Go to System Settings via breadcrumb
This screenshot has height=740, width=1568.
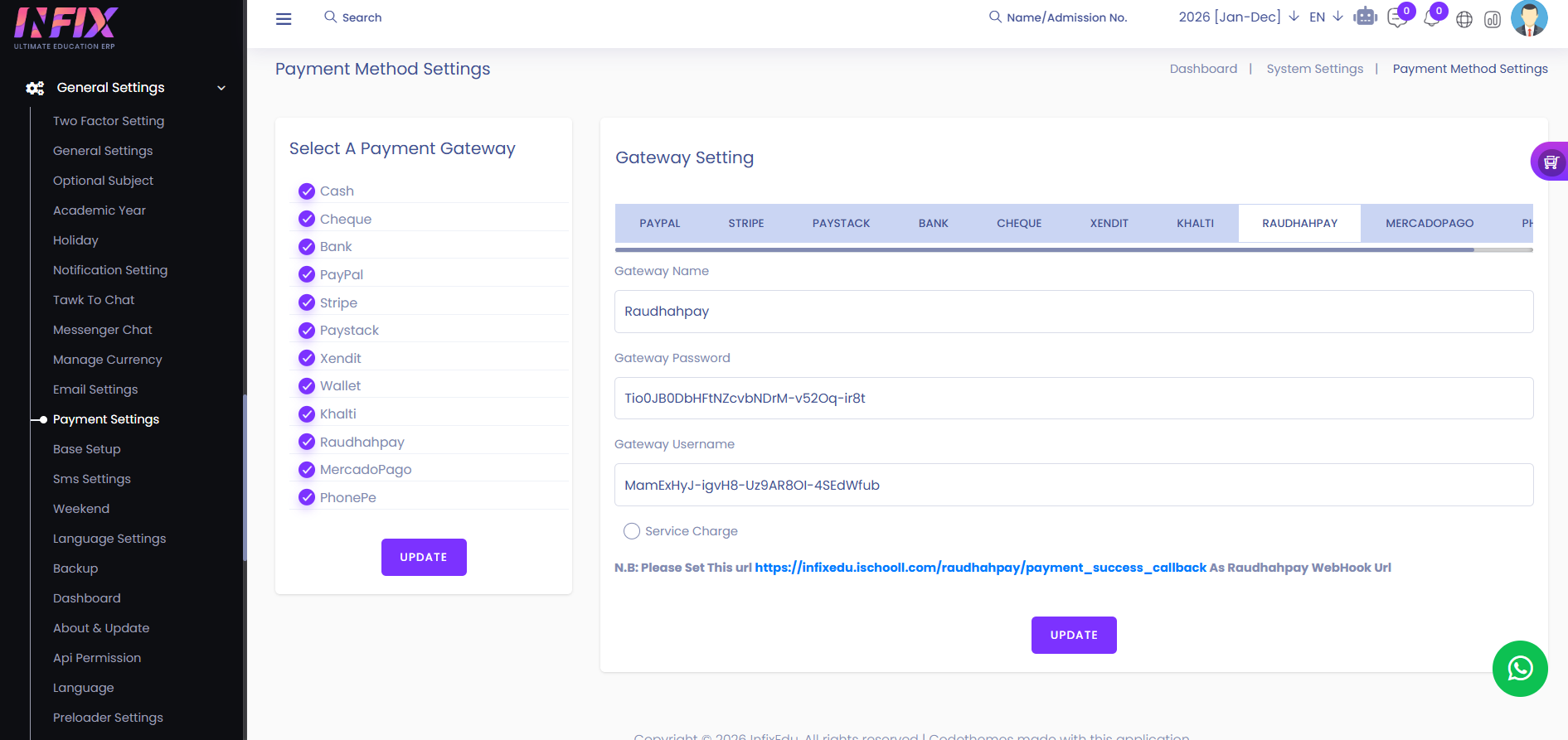[1315, 69]
